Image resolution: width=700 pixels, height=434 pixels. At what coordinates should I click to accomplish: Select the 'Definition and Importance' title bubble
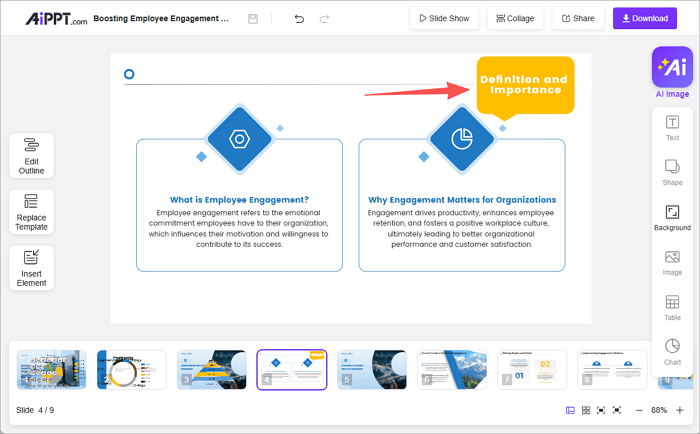click(x=525, y=85)
